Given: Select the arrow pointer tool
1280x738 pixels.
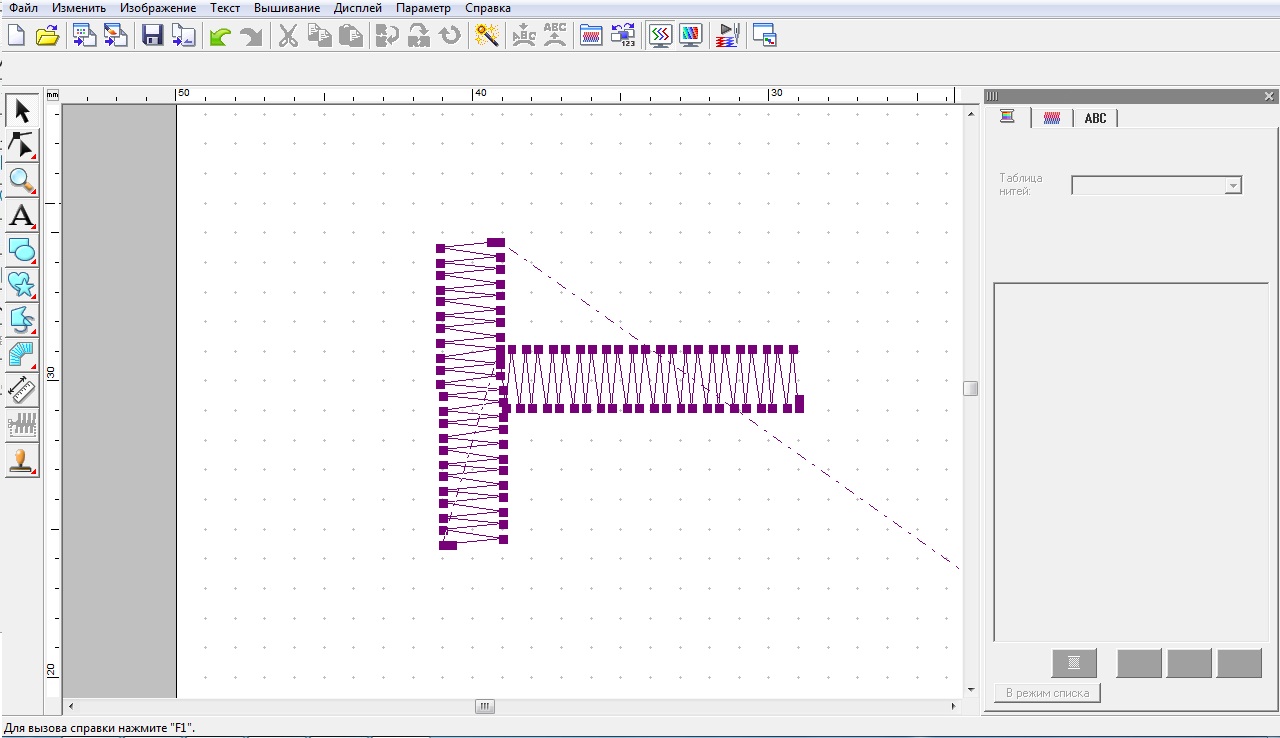Looking at the screenshot, I should pyautogui.click(x=22, y=111).
